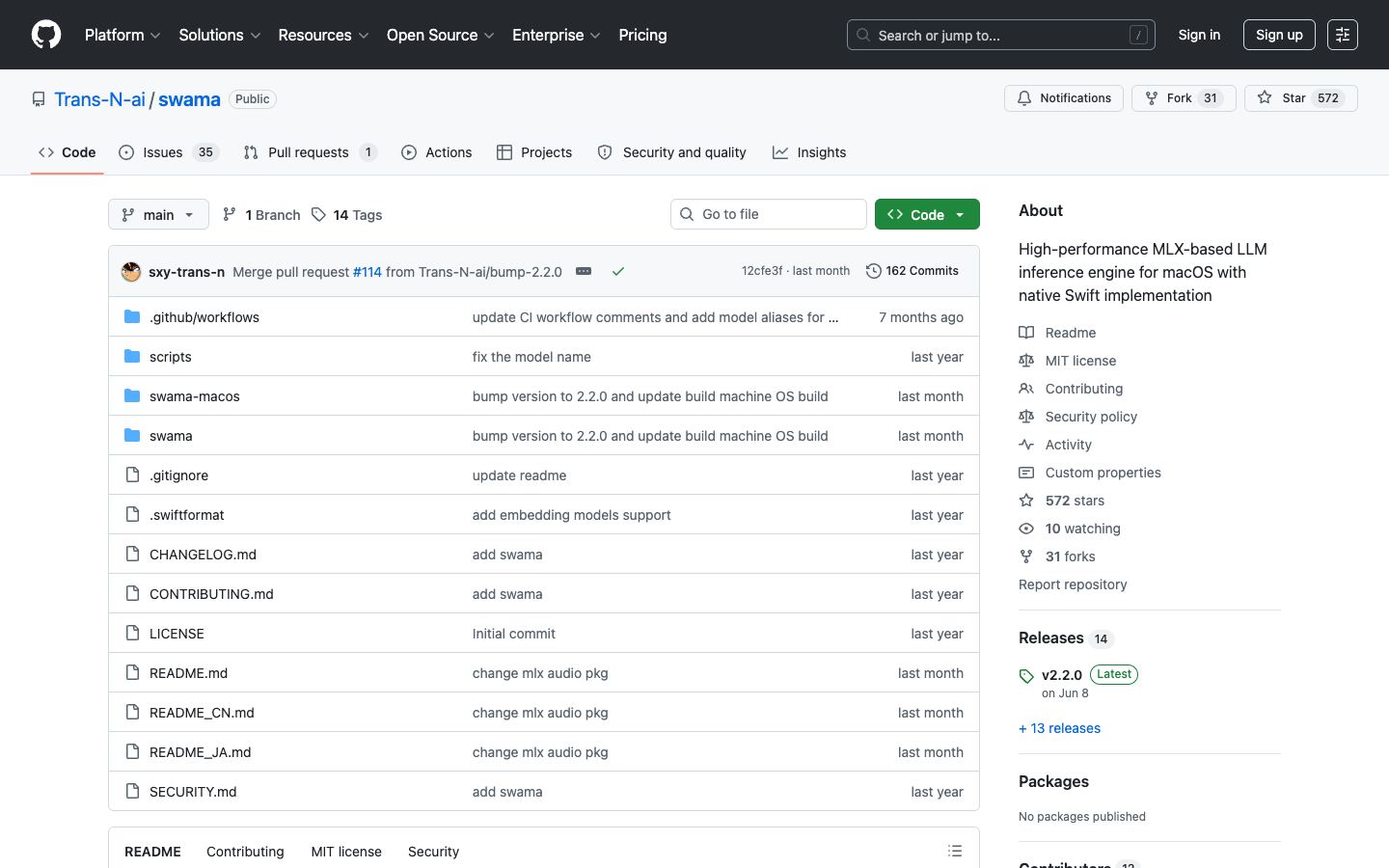Click Report repository link
This screenshot has height=868, width=1389.
click(1073, 584)
